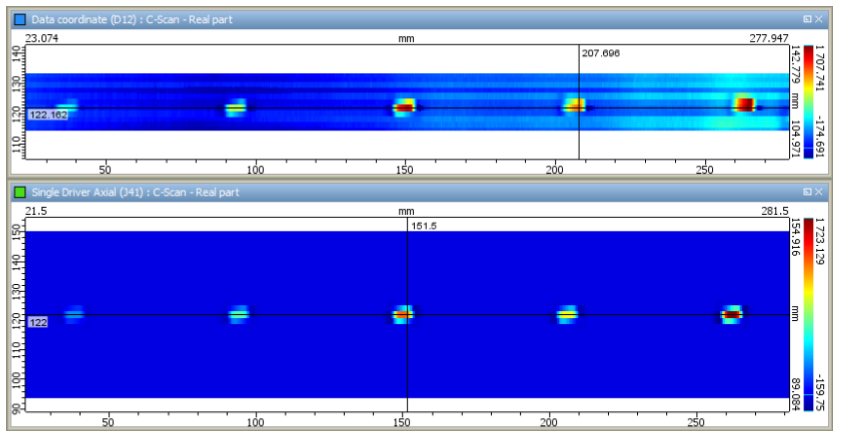Screen dimensions: 841x436
Task: Click the 122.162 horizontal cursor label
Action: 48,115
